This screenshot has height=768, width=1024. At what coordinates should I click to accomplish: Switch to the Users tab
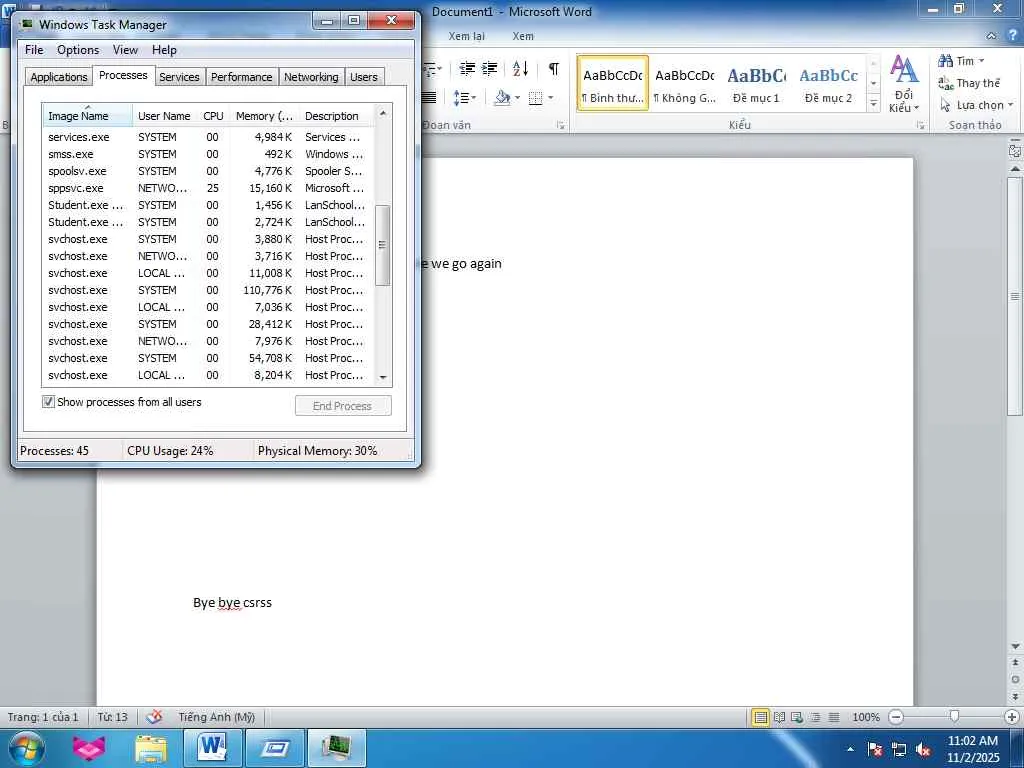point(364,76)
